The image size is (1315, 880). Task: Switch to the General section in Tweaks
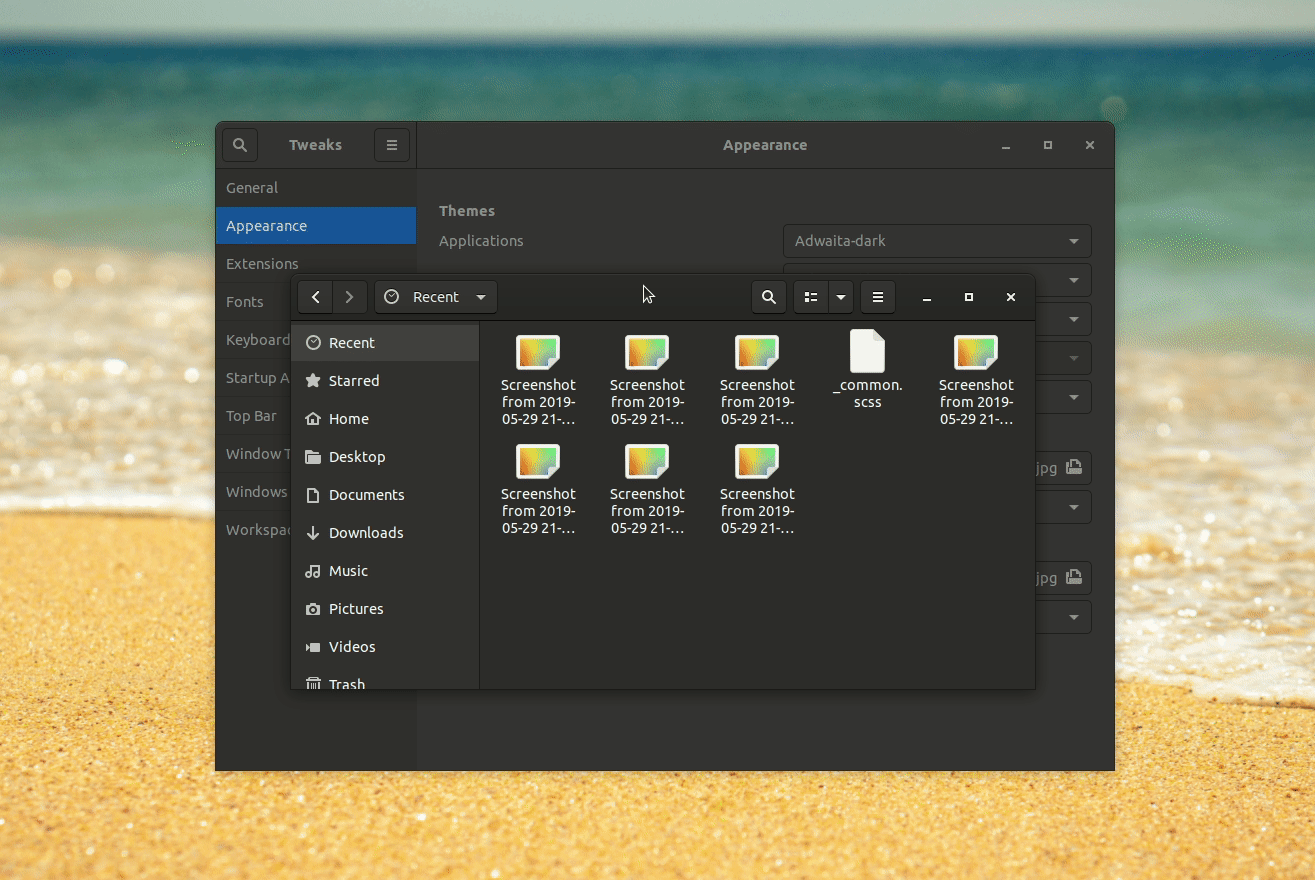[252, 187]
